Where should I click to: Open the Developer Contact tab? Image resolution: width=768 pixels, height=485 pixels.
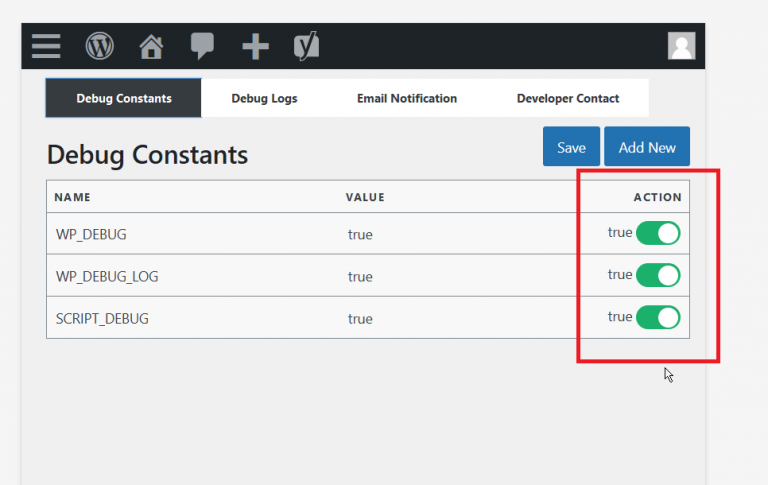click(568, 98)
